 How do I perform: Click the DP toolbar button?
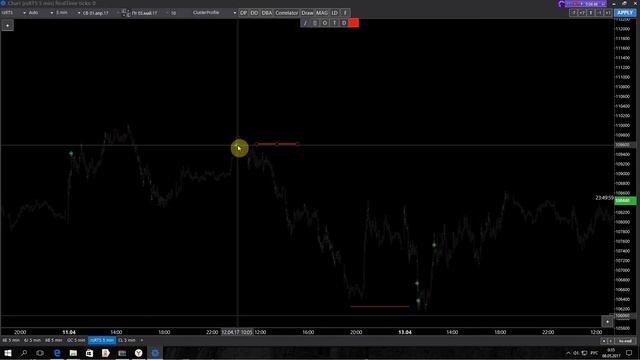click(243, 13)
